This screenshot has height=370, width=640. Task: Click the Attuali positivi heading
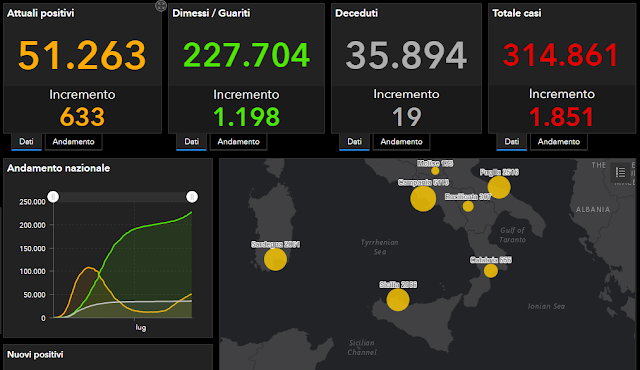click(40, 13)
